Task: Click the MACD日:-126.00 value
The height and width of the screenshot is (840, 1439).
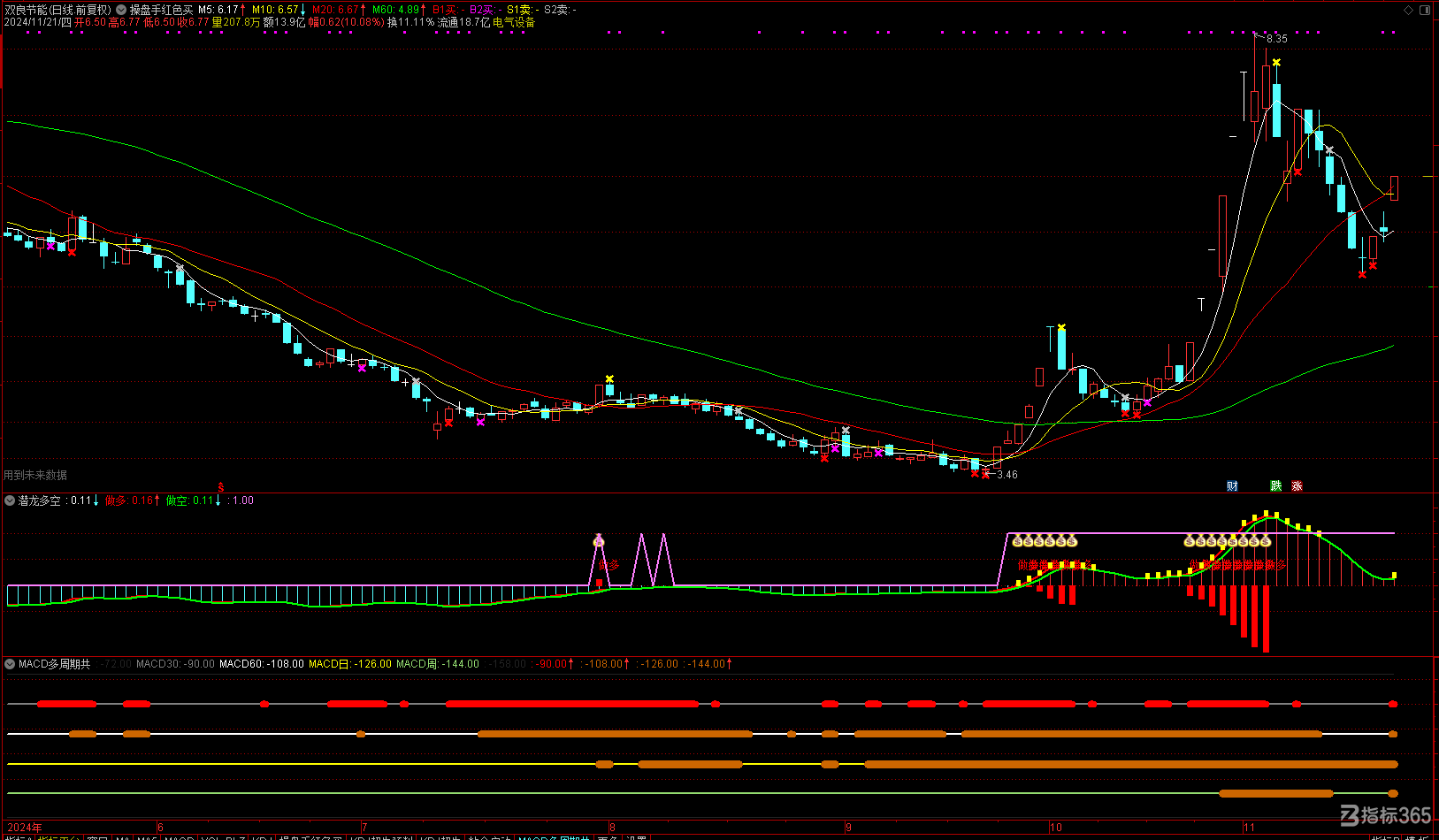Action: [350, 664]
